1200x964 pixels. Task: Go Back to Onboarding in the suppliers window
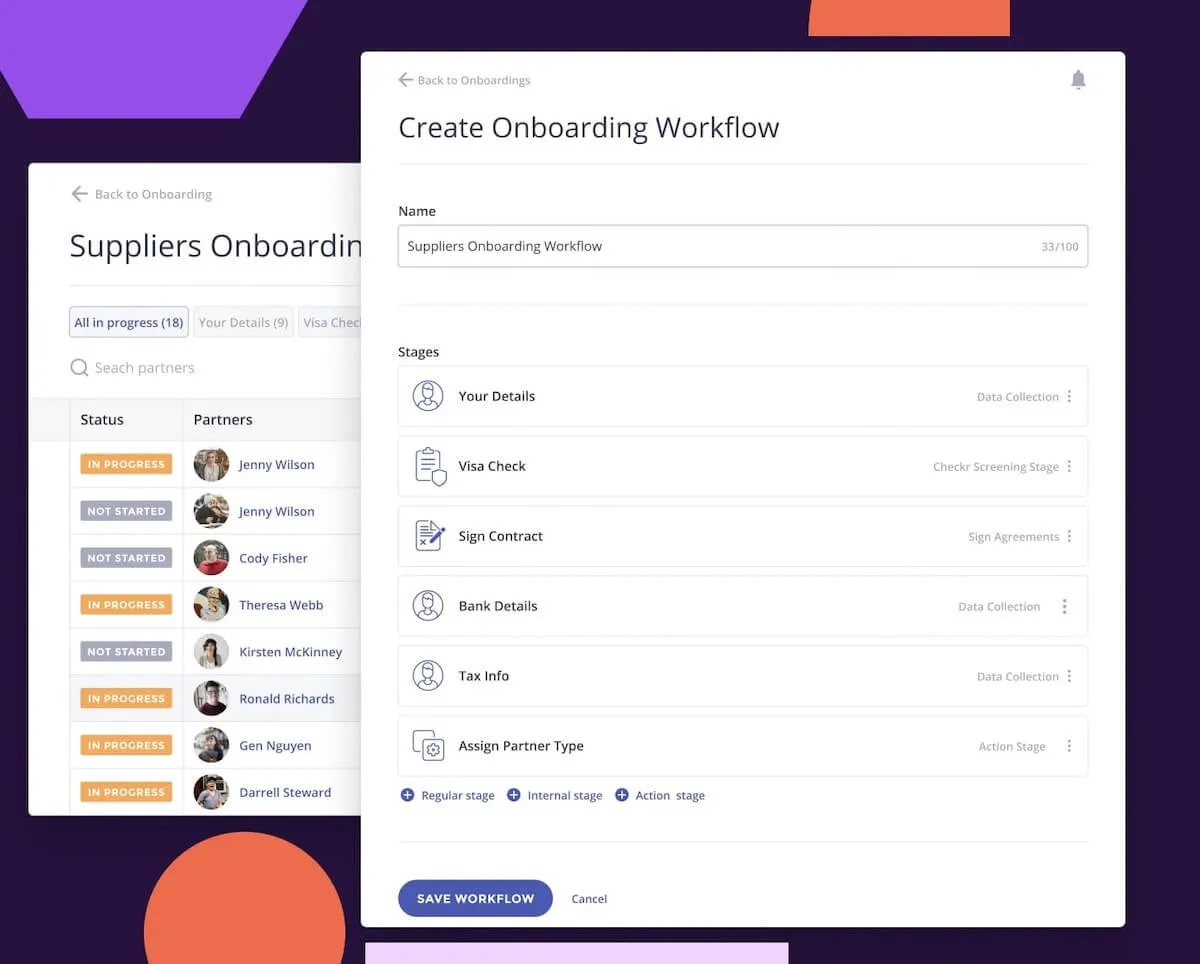click(x=141, y=194)
